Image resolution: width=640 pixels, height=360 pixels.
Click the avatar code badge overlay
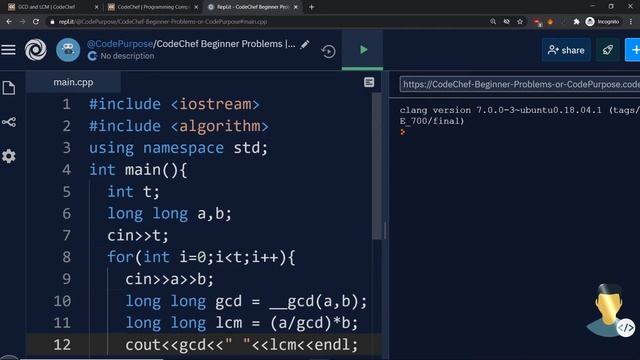pyautogui.click(x=626, y=328)
